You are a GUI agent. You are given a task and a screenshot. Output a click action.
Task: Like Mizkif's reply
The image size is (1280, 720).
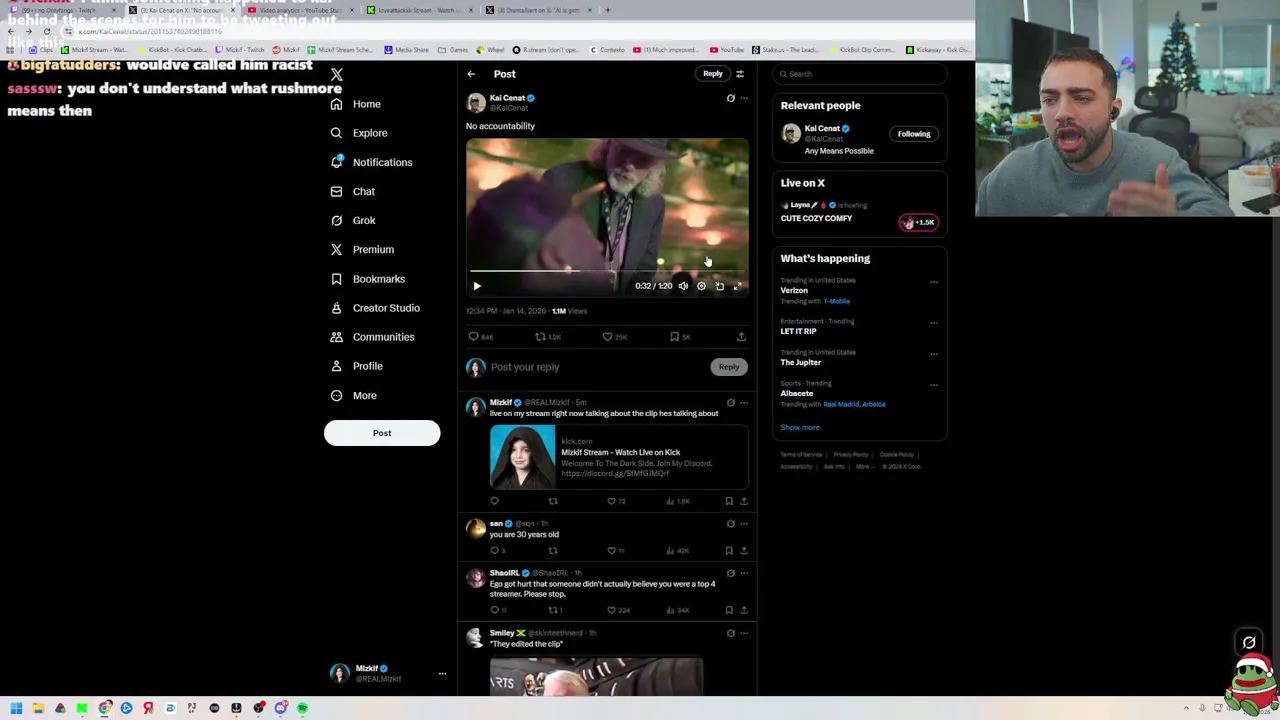pos(611,501)
